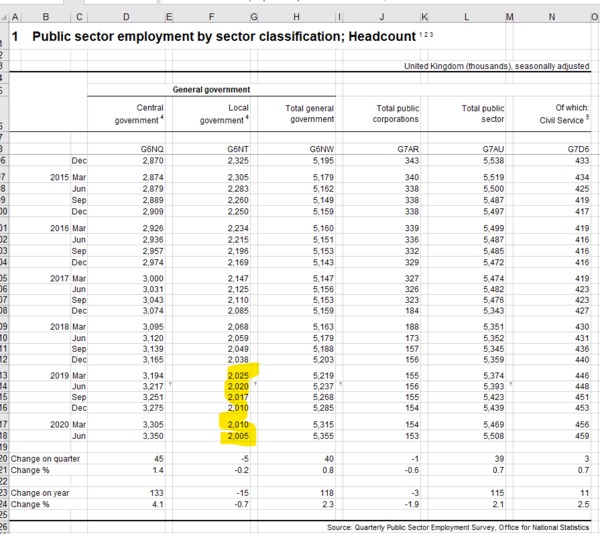Select the highlighted 2,017 cell
The height and width of the screenshot is (534, 600).
[x=236, y=394]
